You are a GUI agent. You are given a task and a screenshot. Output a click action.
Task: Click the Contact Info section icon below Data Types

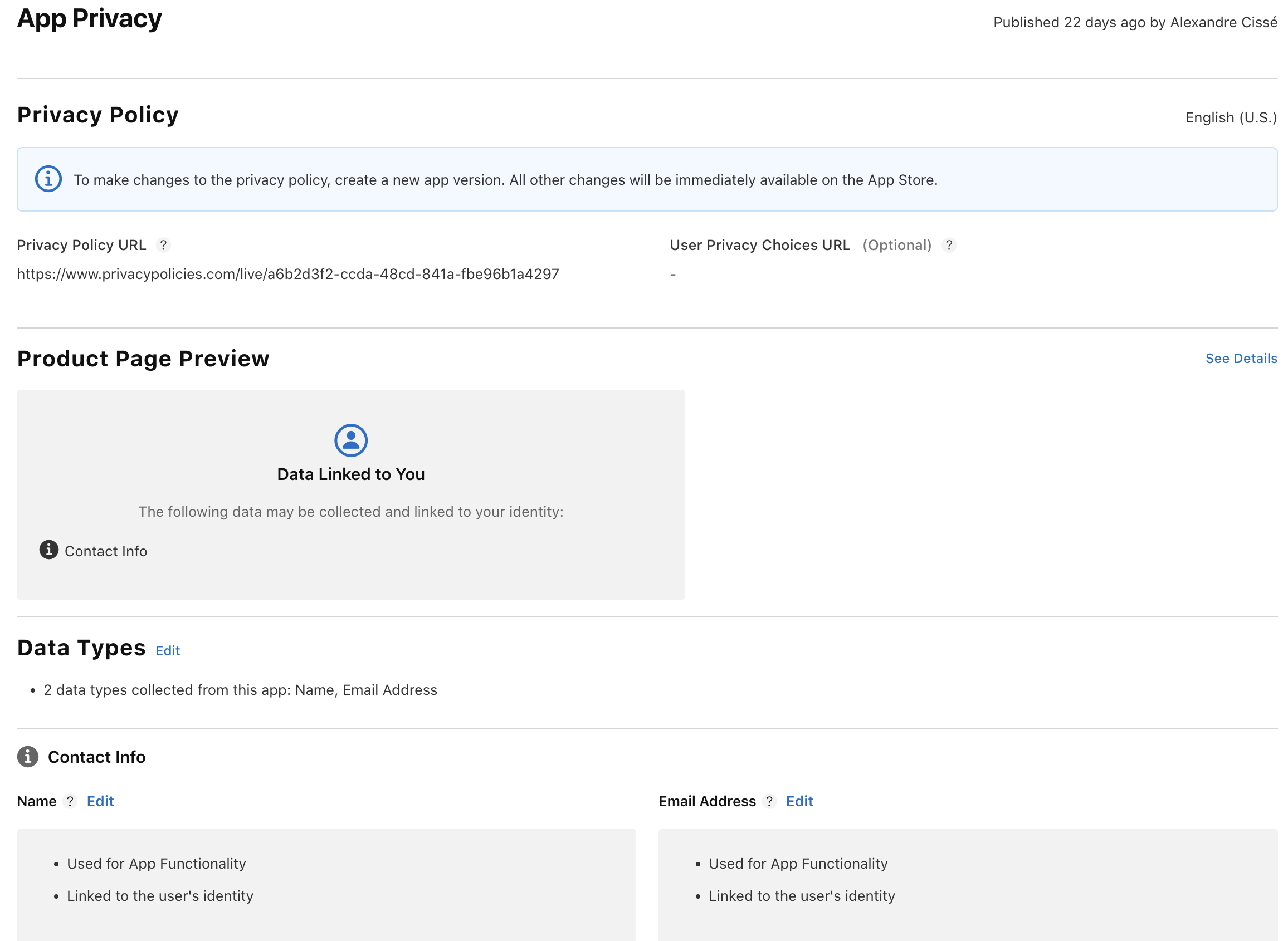coord(27,757)
